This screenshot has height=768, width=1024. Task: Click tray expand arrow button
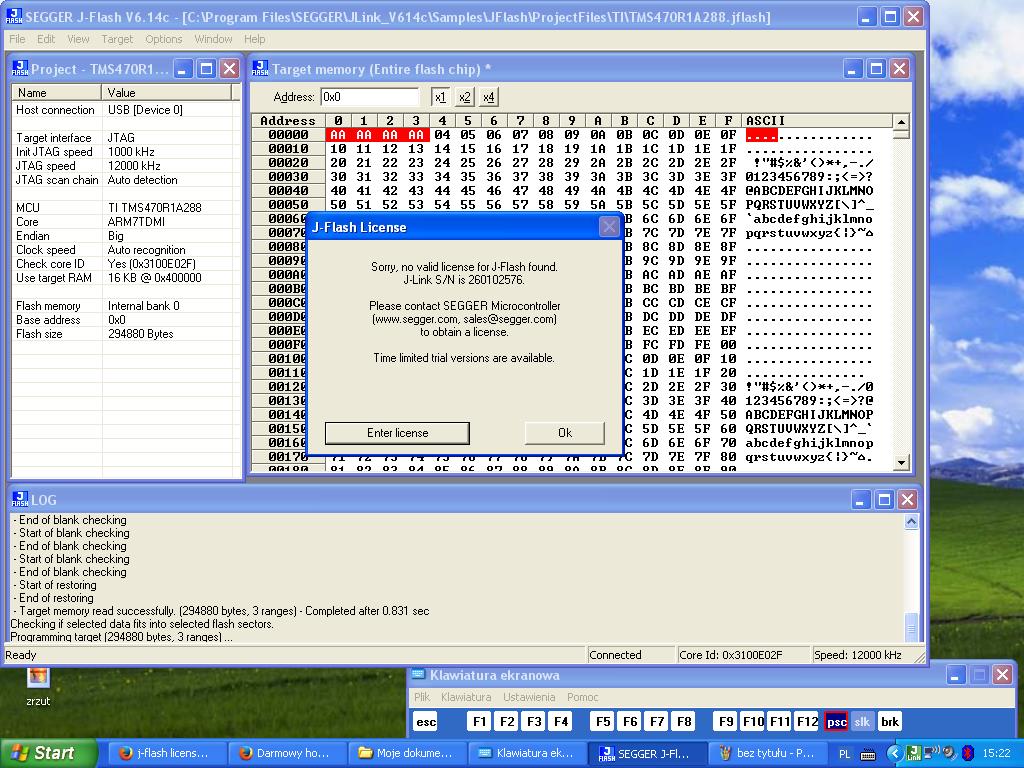point(894,754)
